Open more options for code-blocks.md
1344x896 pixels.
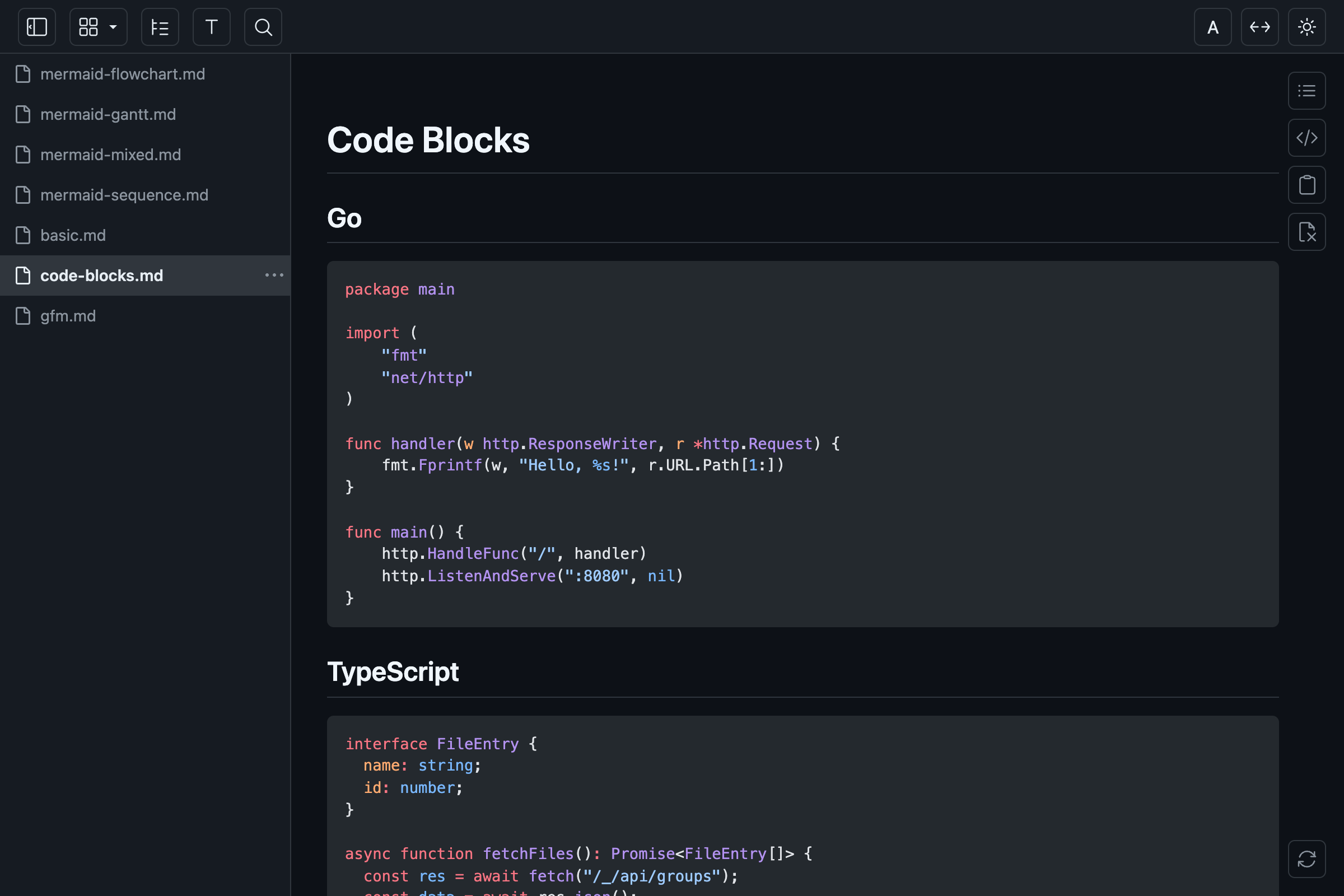point(274,276)
